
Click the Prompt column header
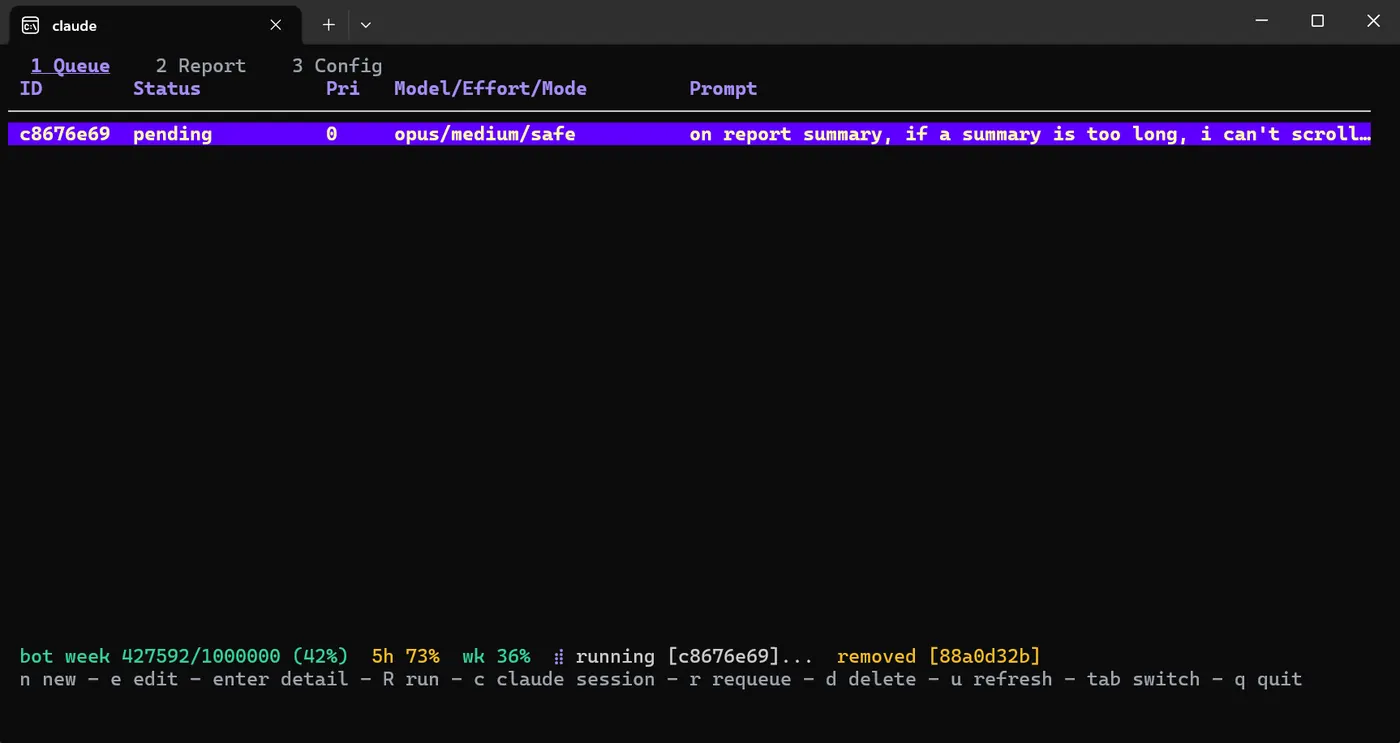pos(723,89)
